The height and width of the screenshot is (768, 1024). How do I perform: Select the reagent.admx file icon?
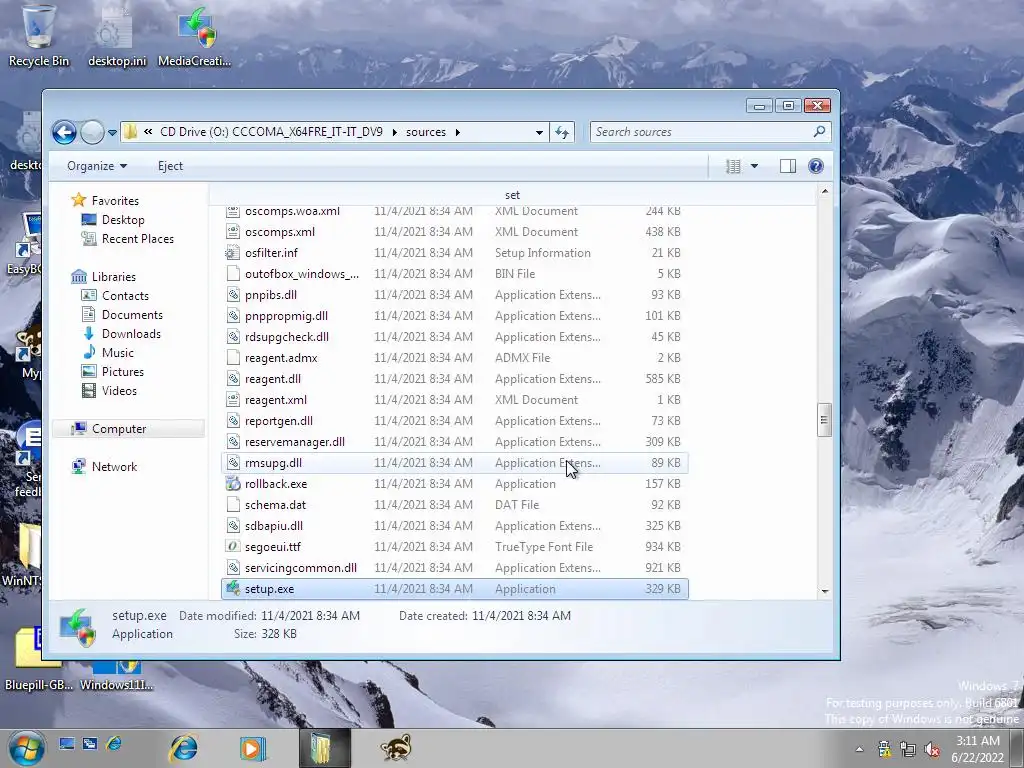point(232,357)
